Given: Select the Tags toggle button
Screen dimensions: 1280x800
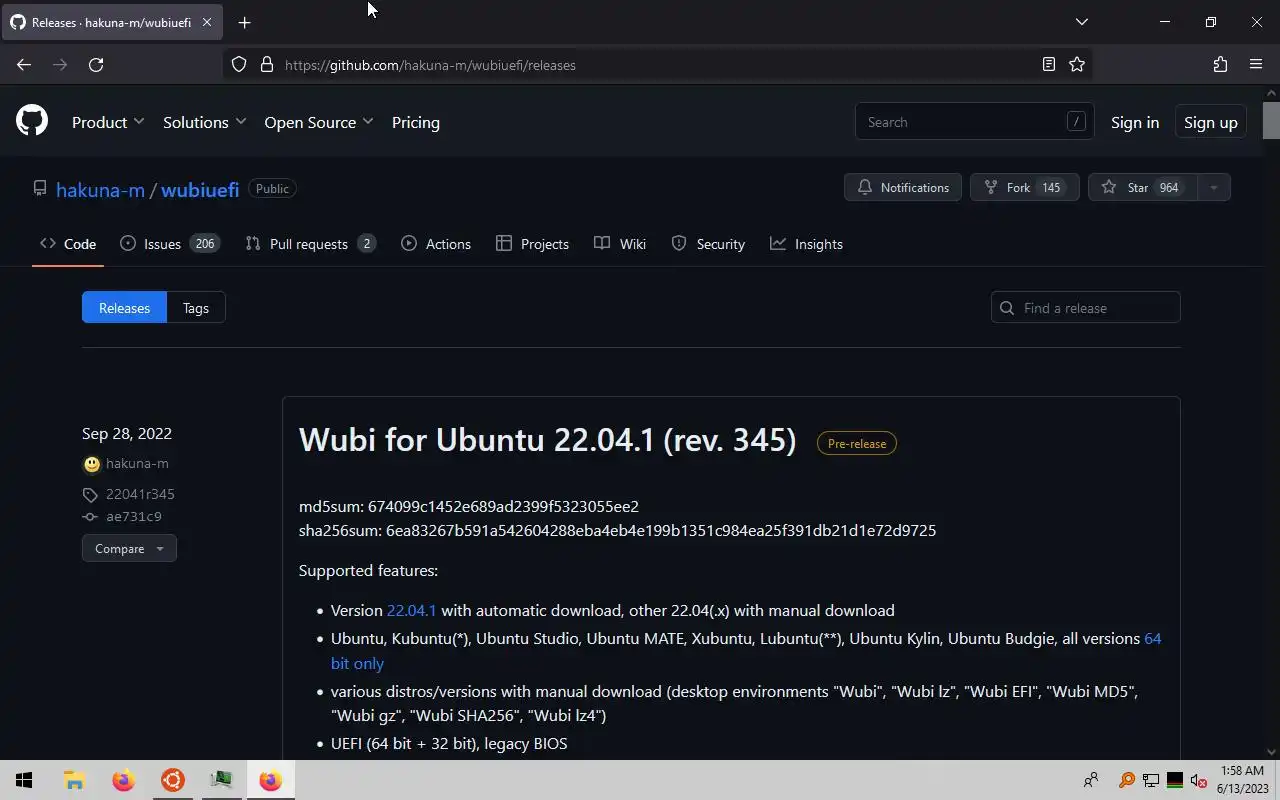Looking at the screenshot, I should point(196,308).
